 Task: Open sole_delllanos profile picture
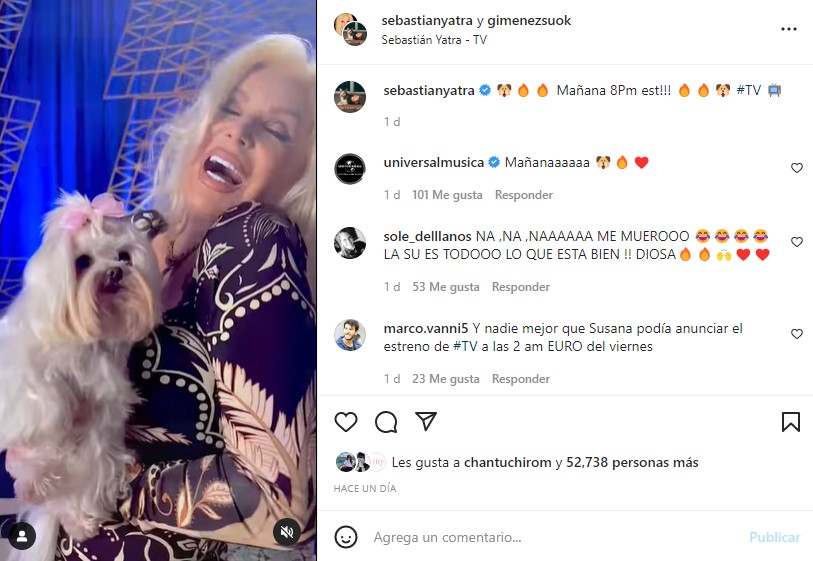pyautogui.click(x=350, y=243)
